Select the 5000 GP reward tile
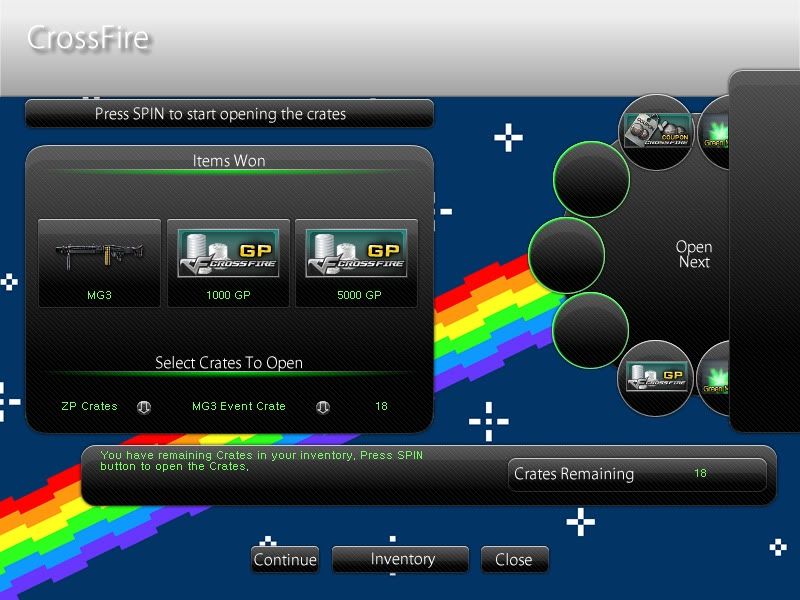This screenshot has height=600, width=800. (x=356, y=263)
